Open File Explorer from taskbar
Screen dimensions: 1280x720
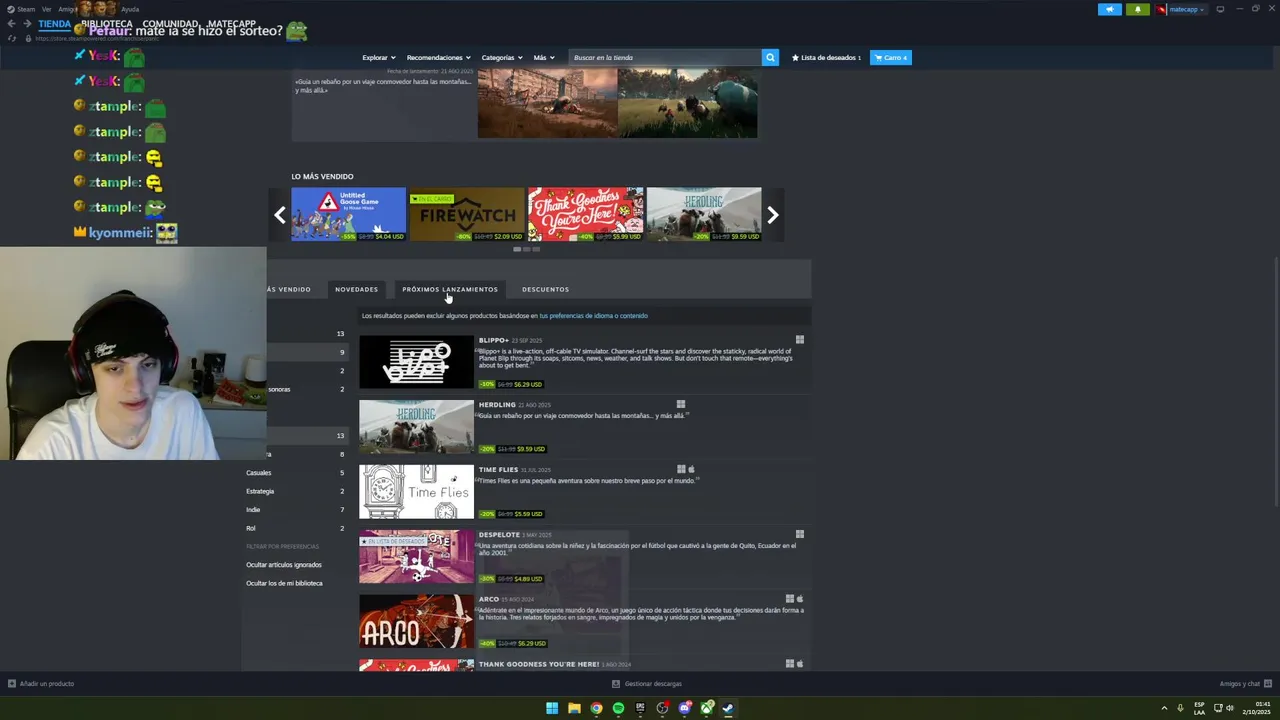pos(574,708)
